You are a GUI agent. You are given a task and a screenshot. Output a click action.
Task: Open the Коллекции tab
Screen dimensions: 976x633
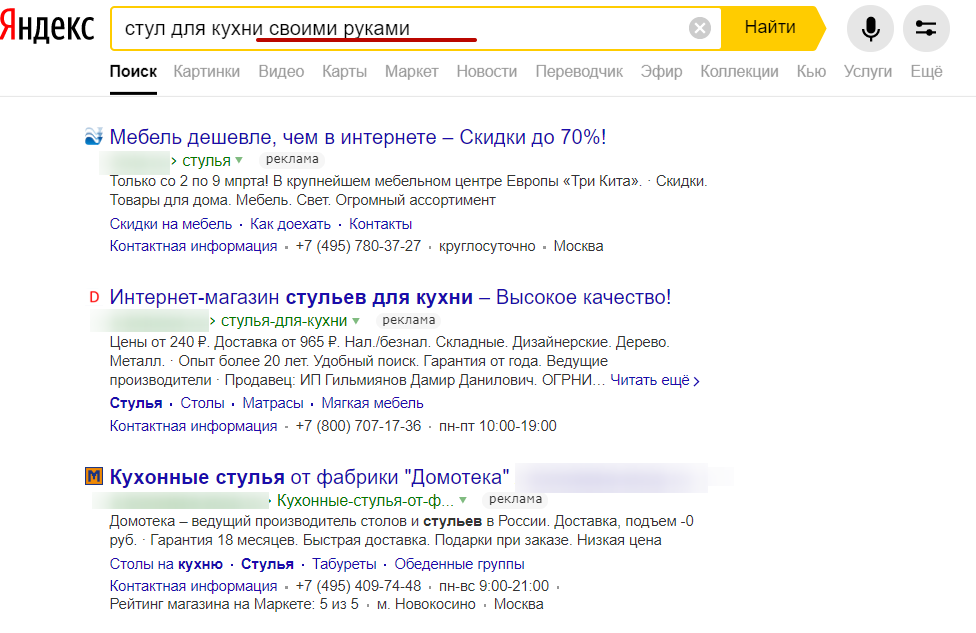pos(739,72)
